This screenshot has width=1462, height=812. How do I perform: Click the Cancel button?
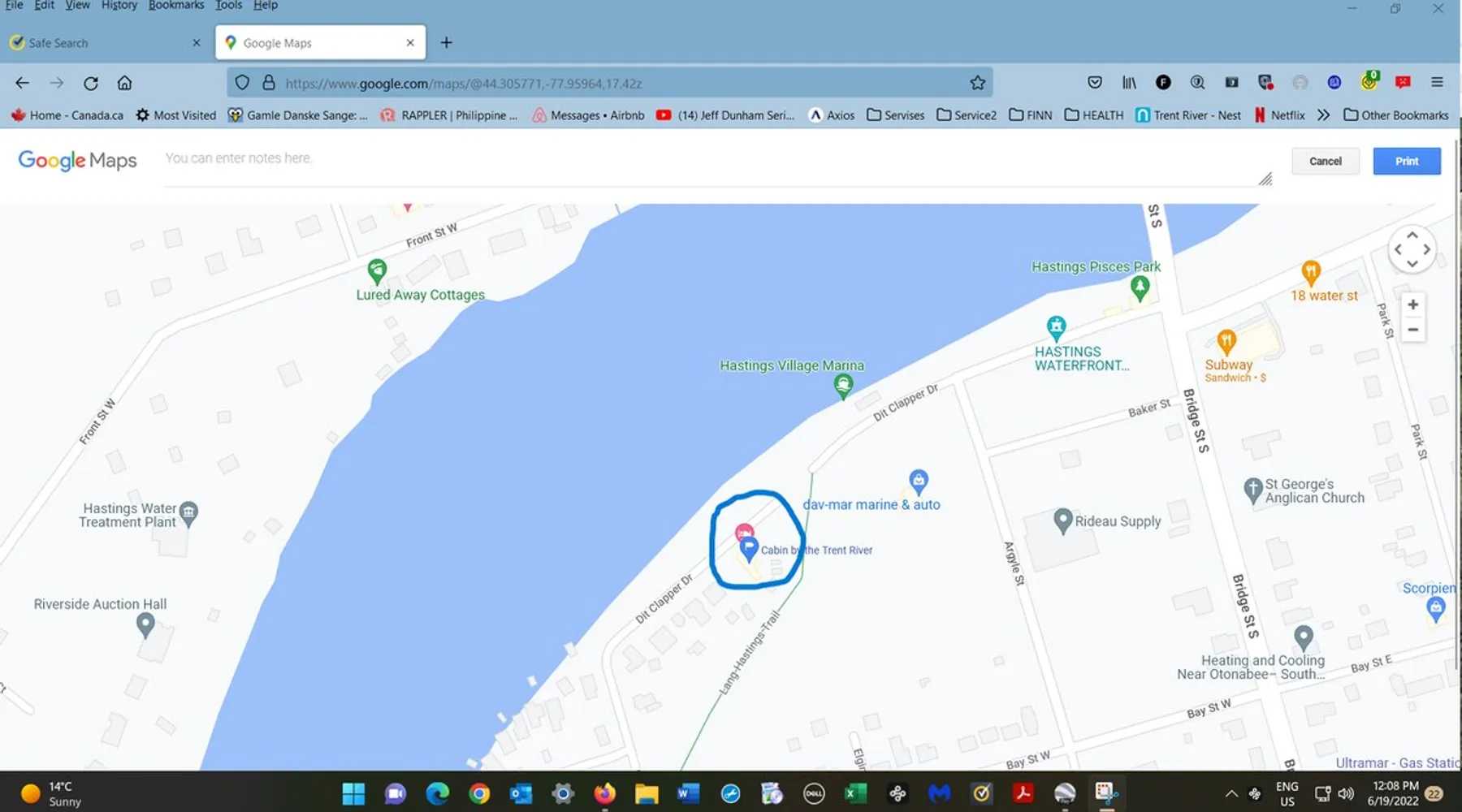1325,161
